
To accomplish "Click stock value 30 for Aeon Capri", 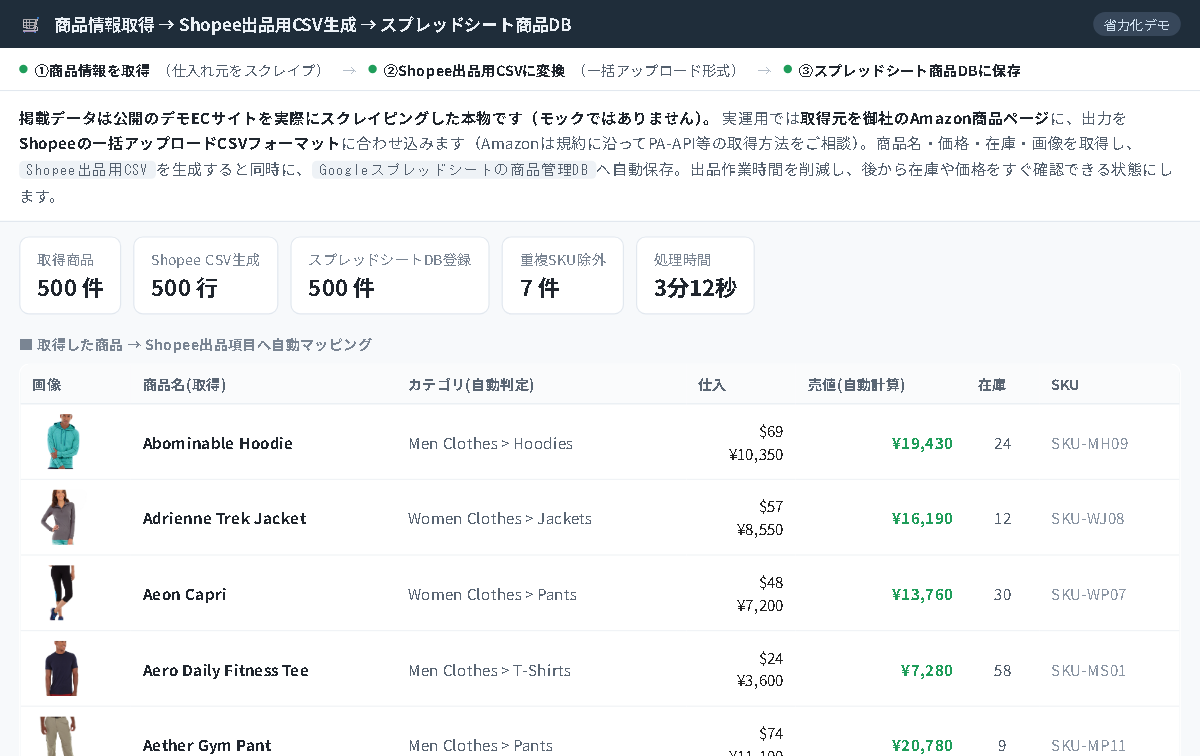I will 1002,594.
